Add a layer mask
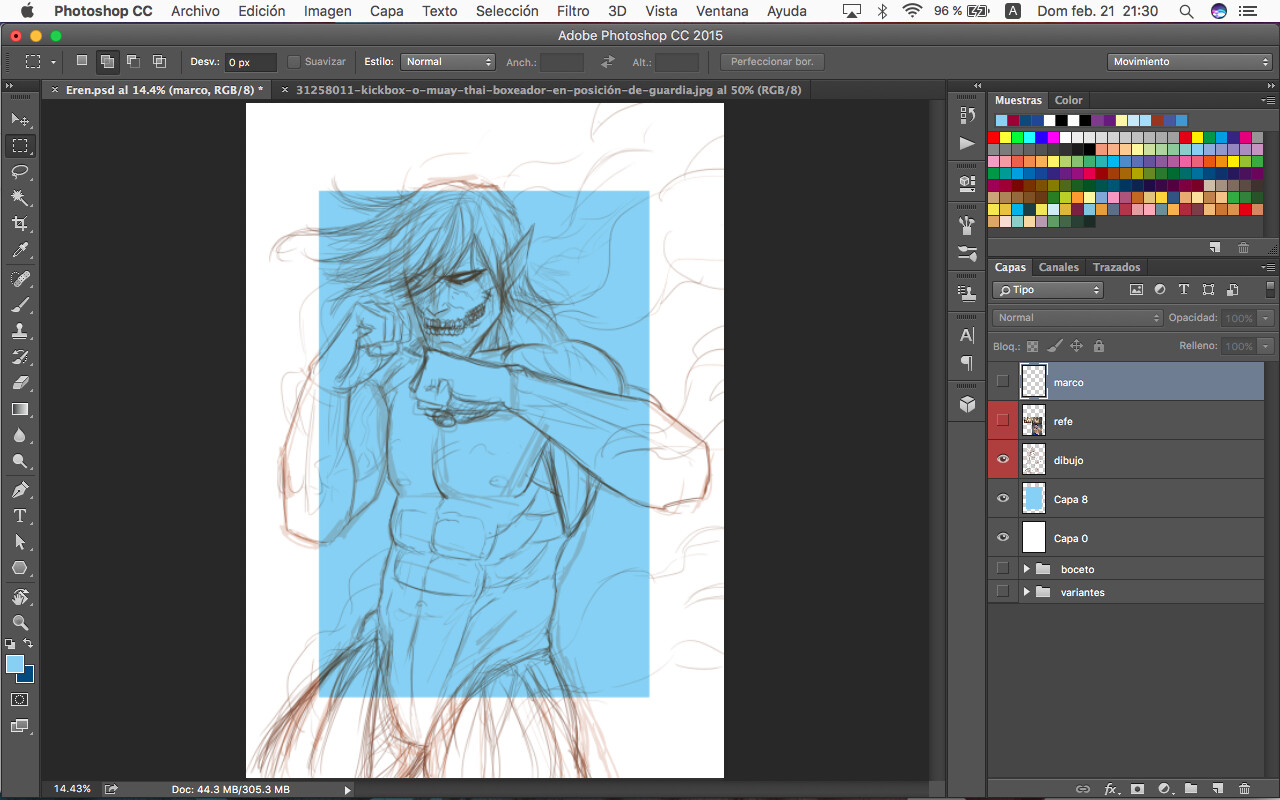Viewport: 1280px width, 800px height. 1137,789
